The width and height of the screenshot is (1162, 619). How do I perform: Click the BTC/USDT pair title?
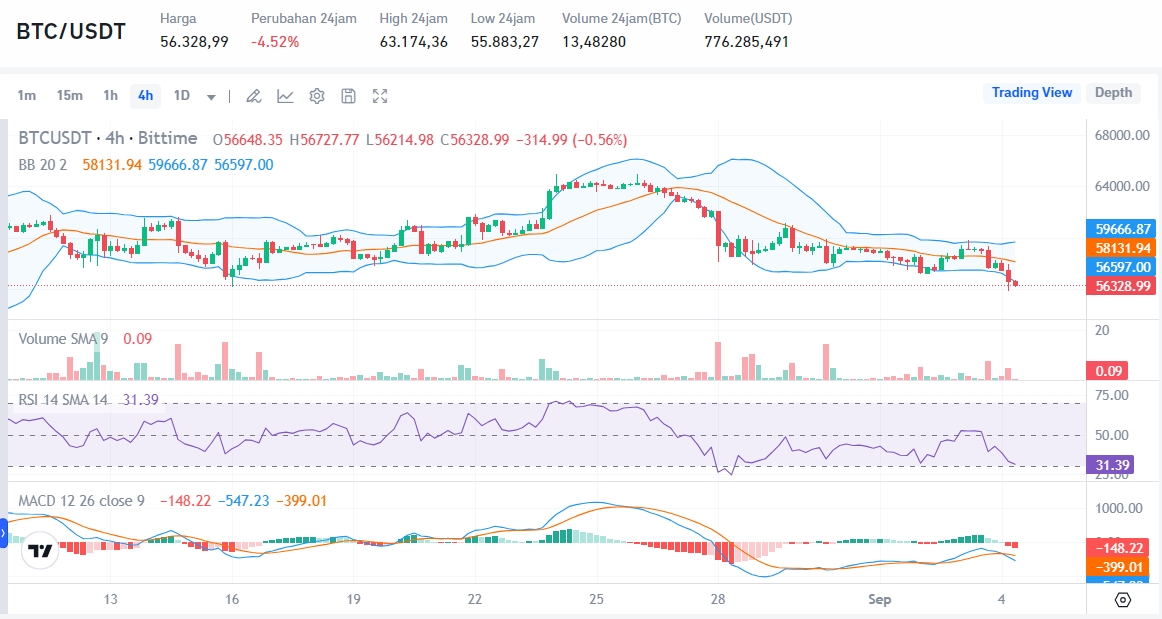coord(71,31)
